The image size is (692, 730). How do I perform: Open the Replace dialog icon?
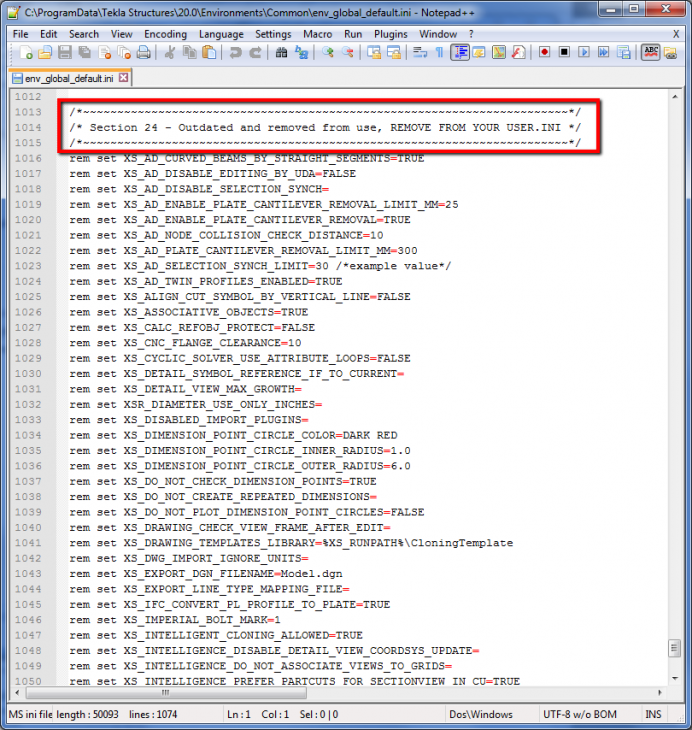pos(301,53)
